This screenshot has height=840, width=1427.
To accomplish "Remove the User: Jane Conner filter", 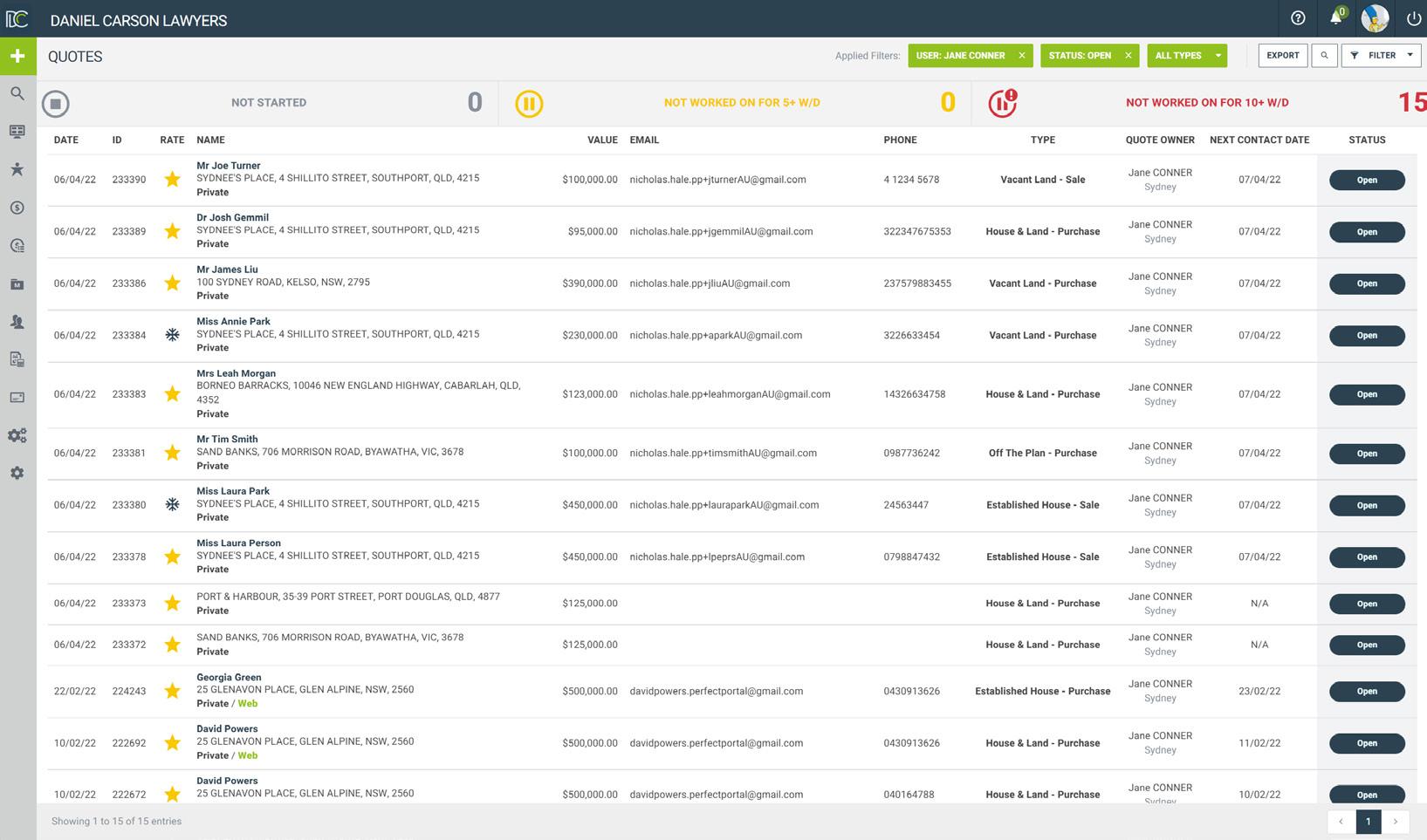I will [1022, 55].
